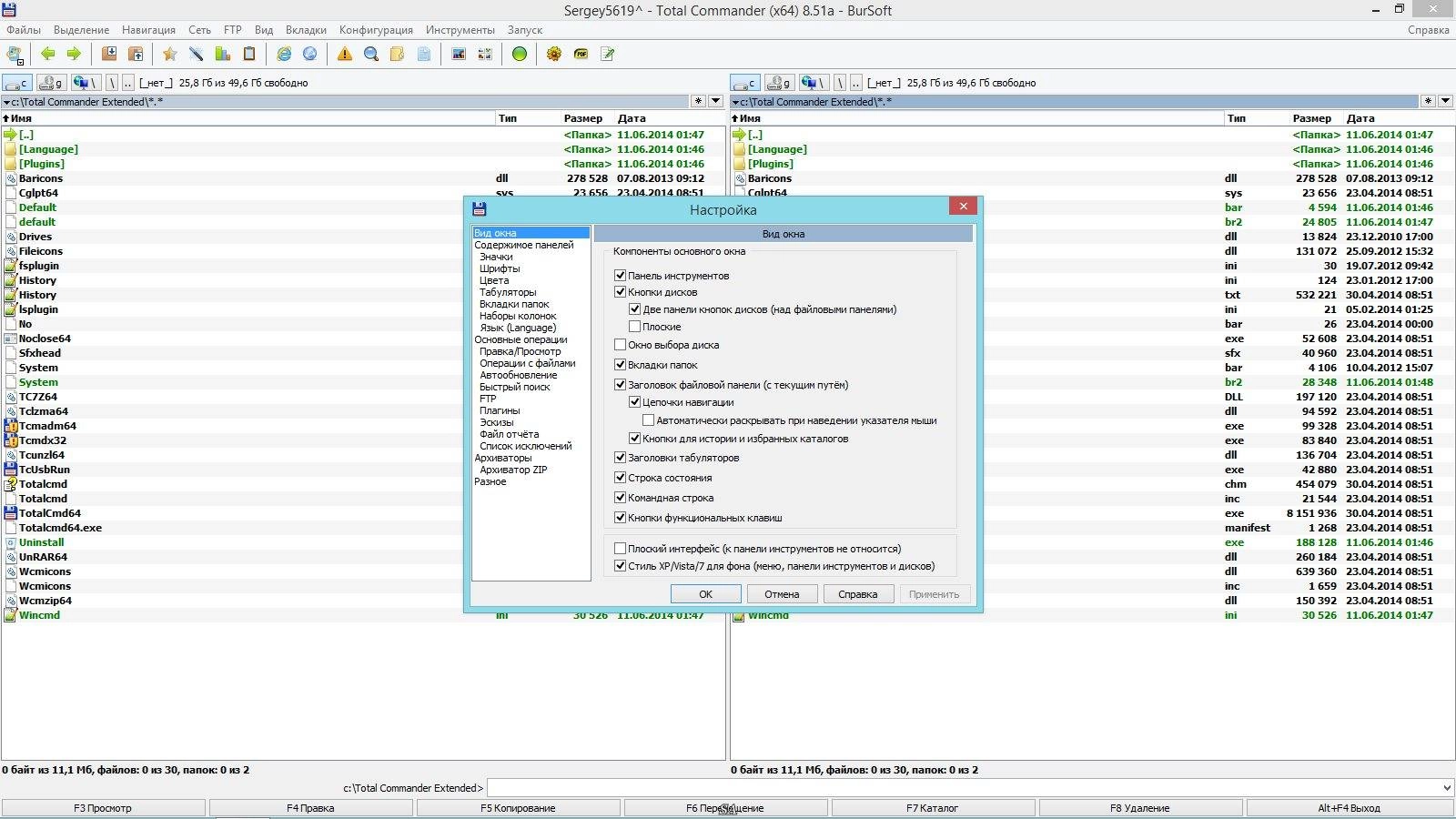Sort left panel by Размер column header
Viewport: 1456px width, 819px height.
(582, 118)
